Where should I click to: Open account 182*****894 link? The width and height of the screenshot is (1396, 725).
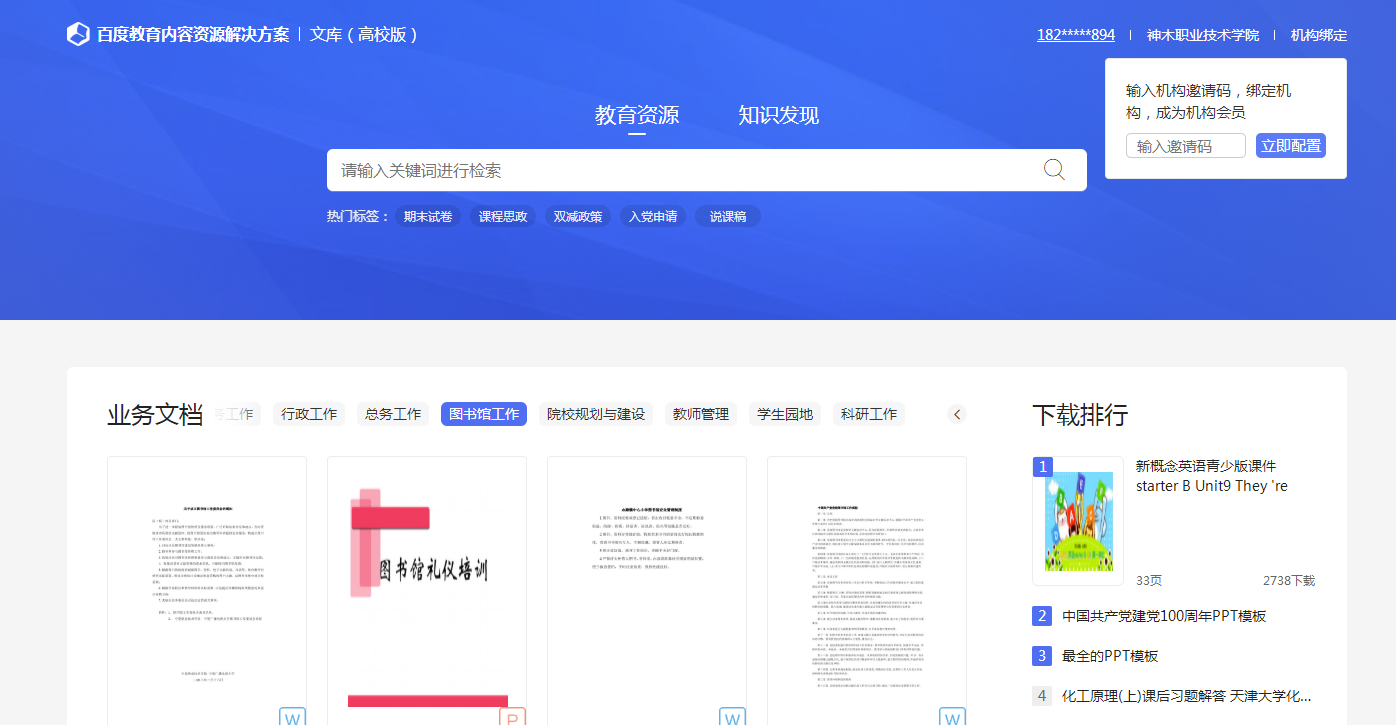[1075, 35]
